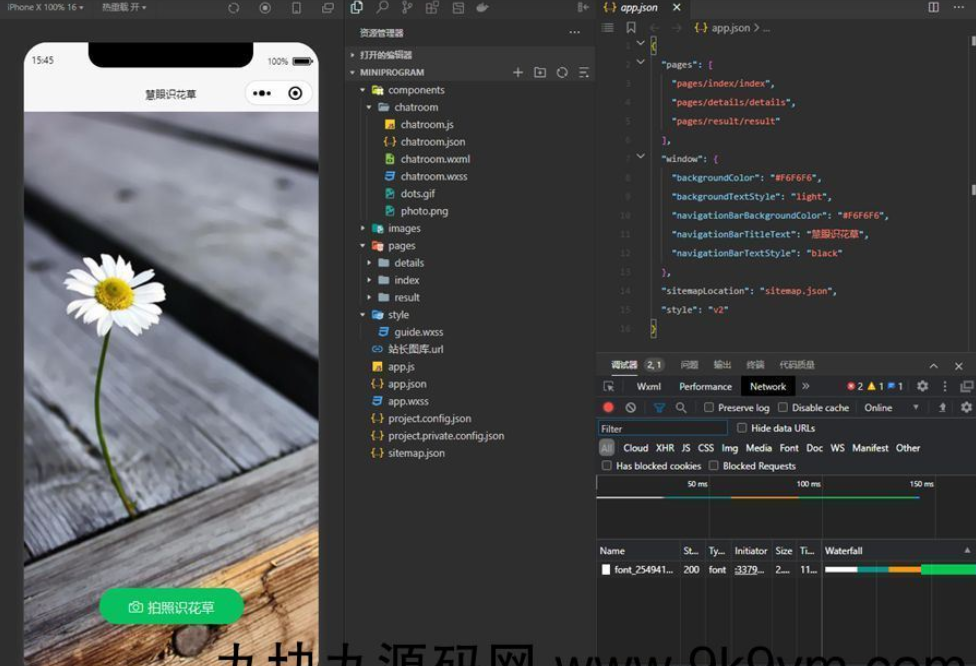The width and height of the screenshot is (976, 666).
Task: Collapse all folders in the MINIPROGRAM tree
Action: click(584, 73)
